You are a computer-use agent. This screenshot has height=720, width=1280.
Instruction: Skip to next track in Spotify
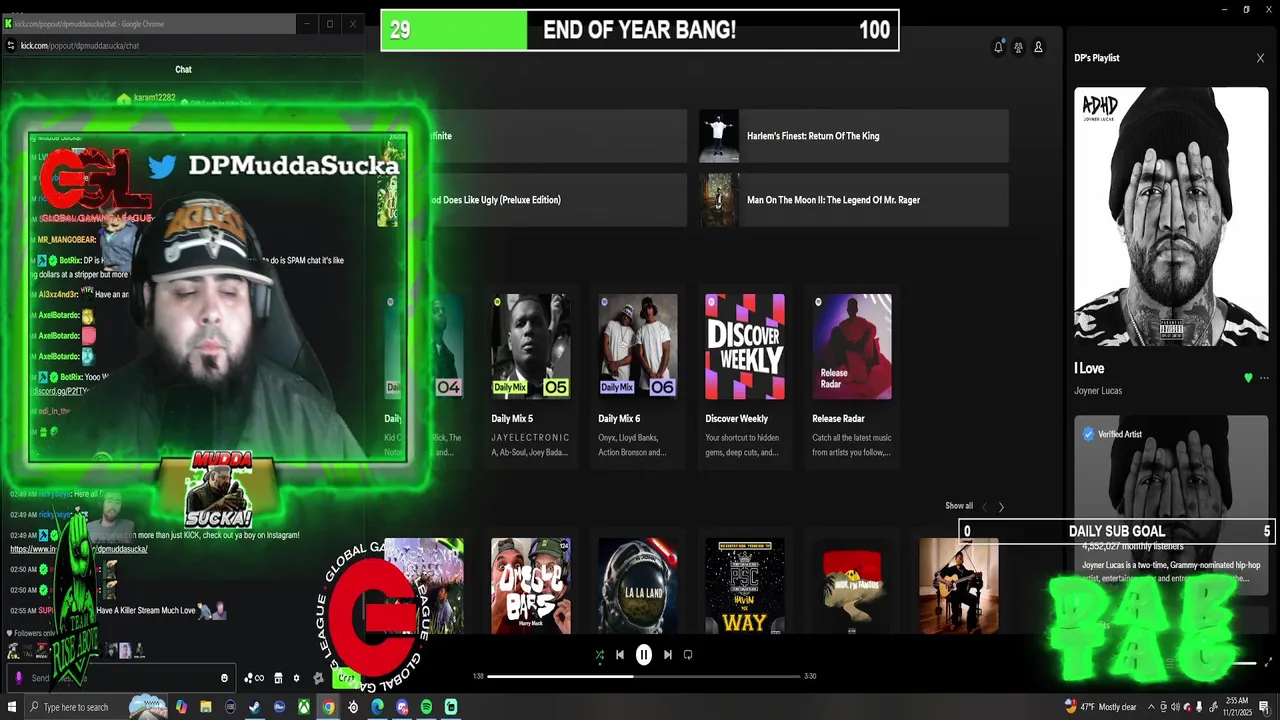(668, 655)
